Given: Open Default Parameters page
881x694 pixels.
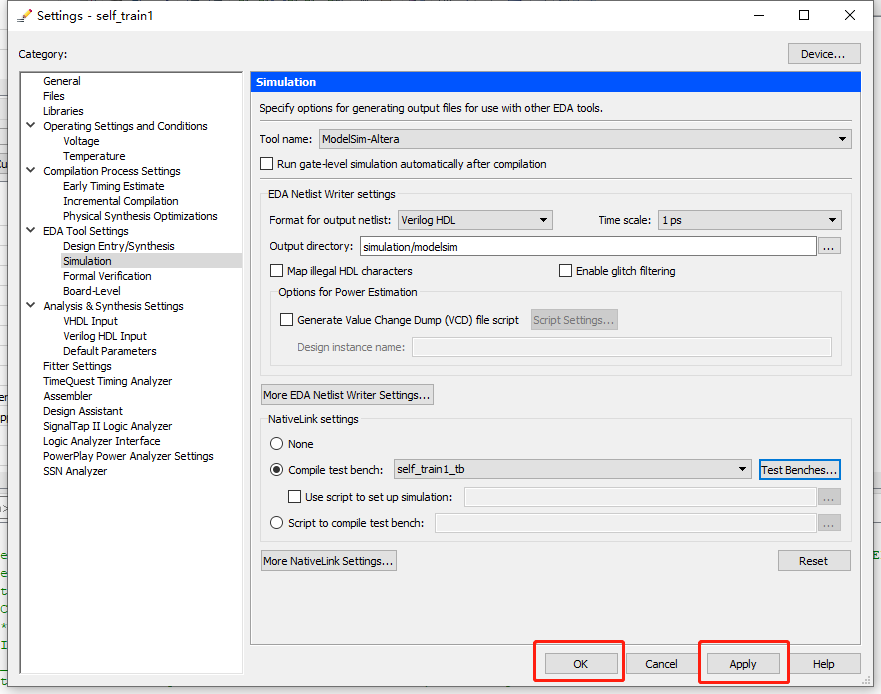Looking at the screenshot, I should (110, 351).
